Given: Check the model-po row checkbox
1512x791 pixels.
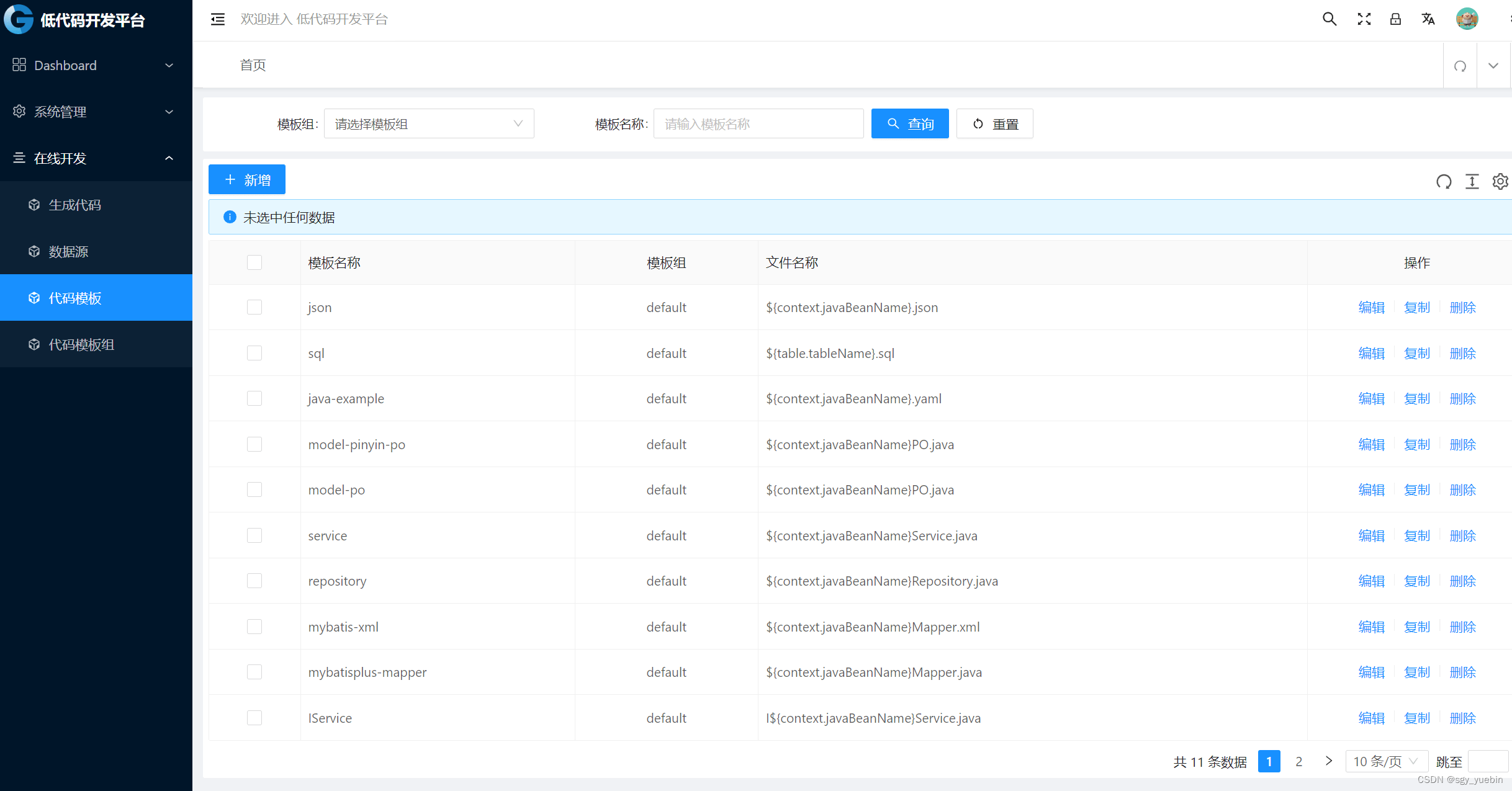Looking at the screenshot, I should click(254, 489).
